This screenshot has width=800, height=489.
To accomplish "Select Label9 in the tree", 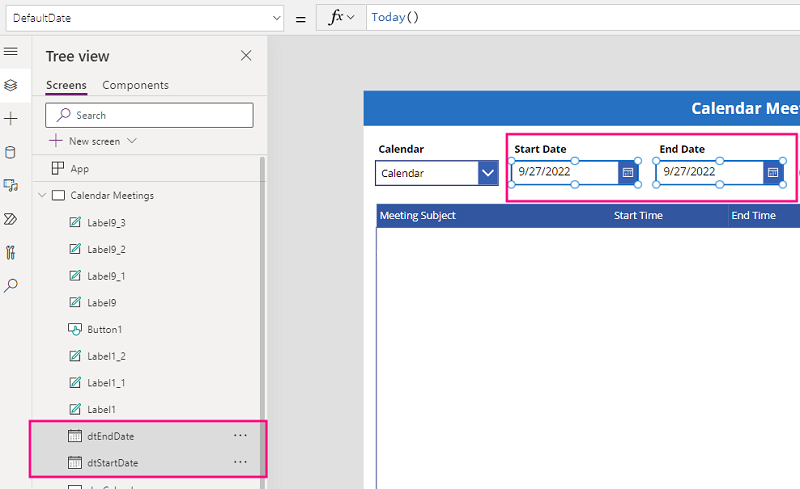I will (x=102, y=303).
